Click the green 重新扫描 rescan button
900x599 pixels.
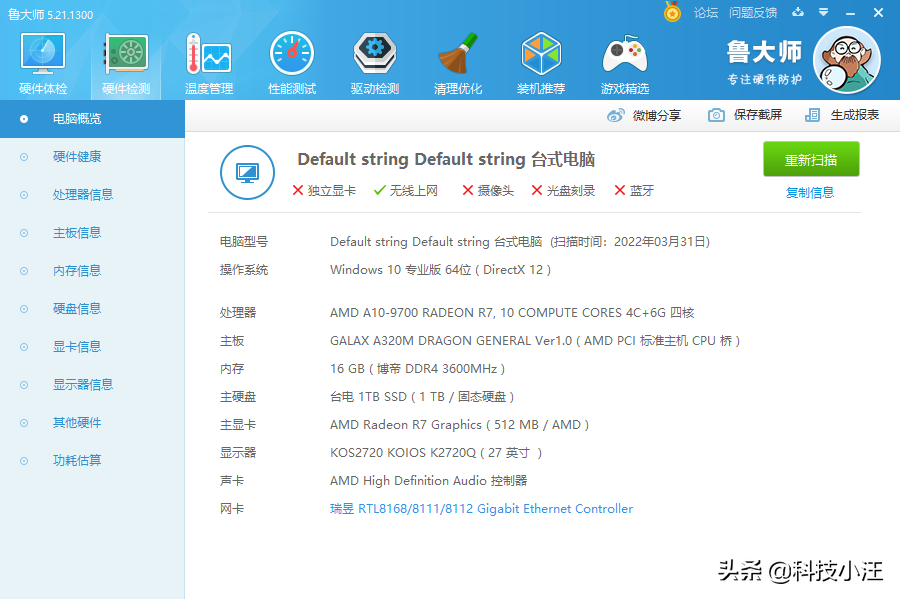click(811, 160)
